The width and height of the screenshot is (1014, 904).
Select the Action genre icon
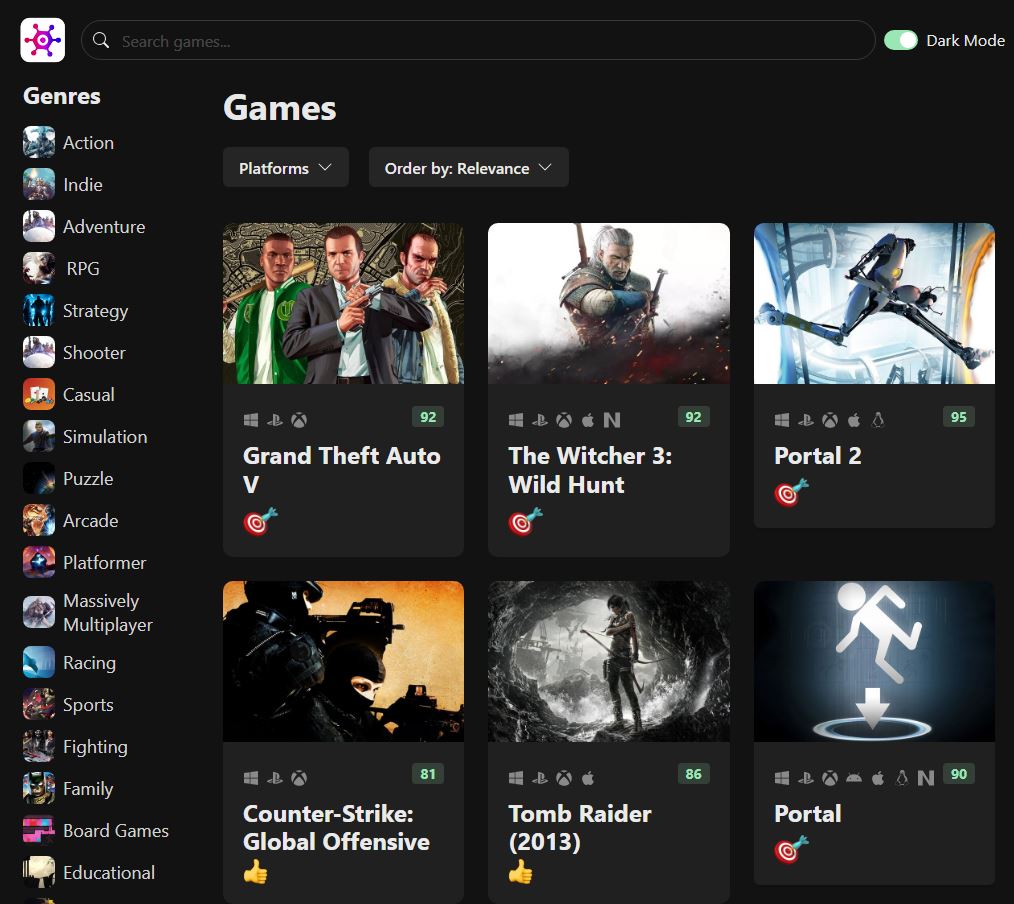[39, 142]
